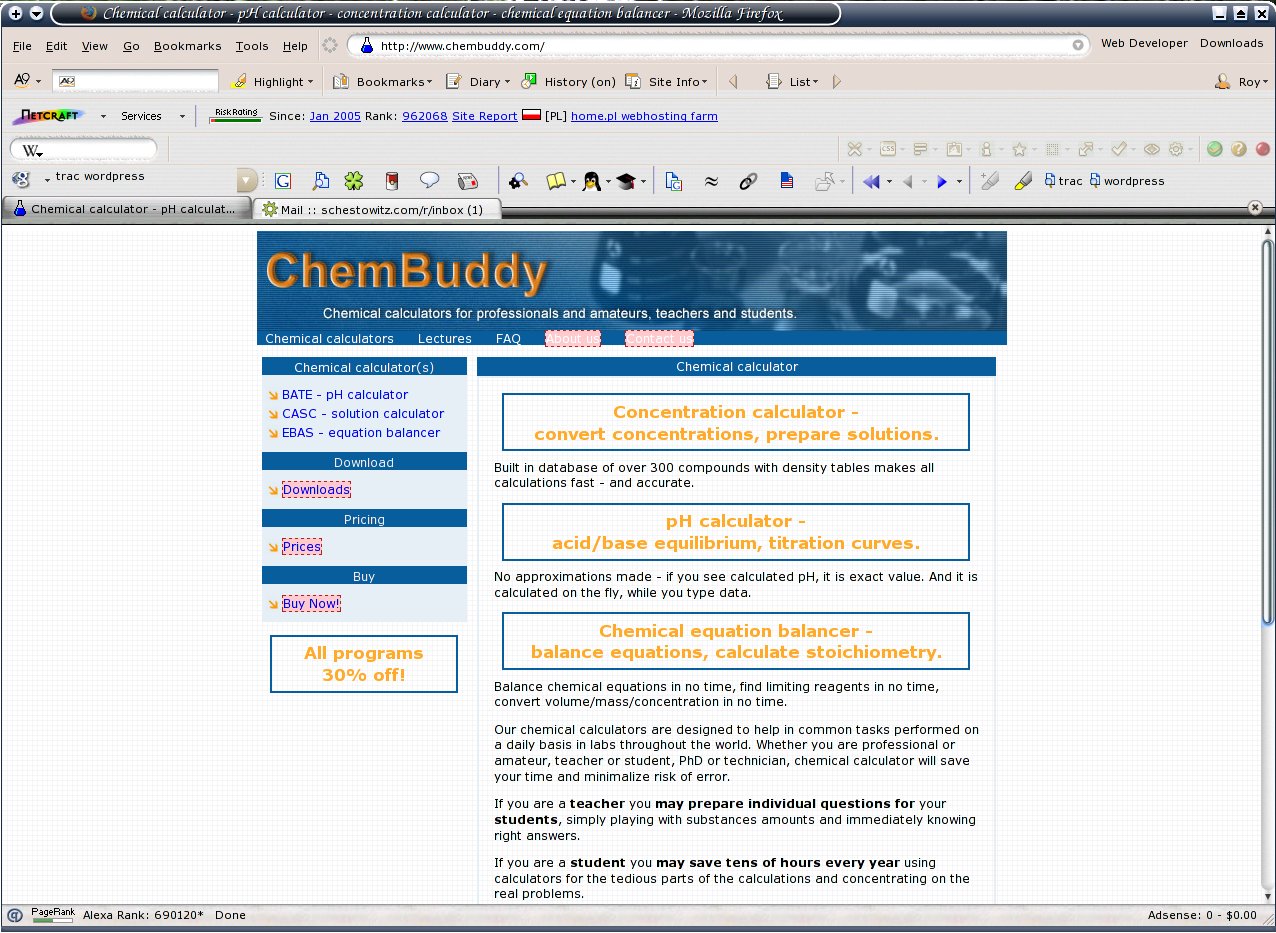This screenshot has height=933, width=1276.
Task: Click the gear with magnifier icon
Action: [x=518, y=181]
